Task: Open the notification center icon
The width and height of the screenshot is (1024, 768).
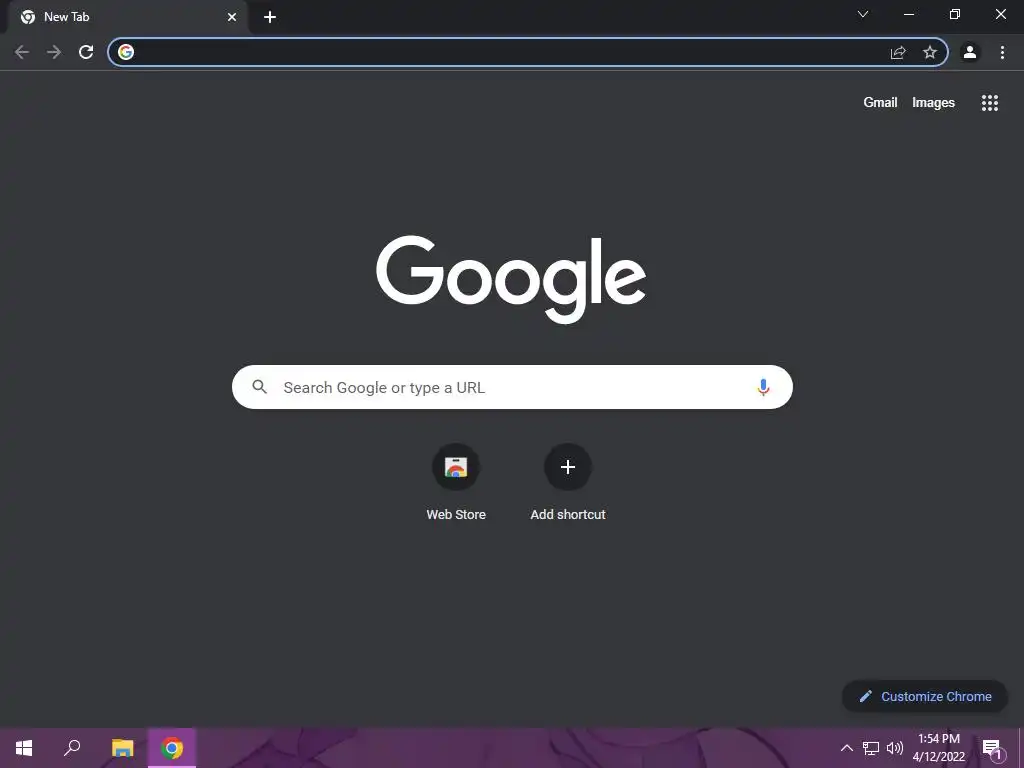Action: pos(992,749)
